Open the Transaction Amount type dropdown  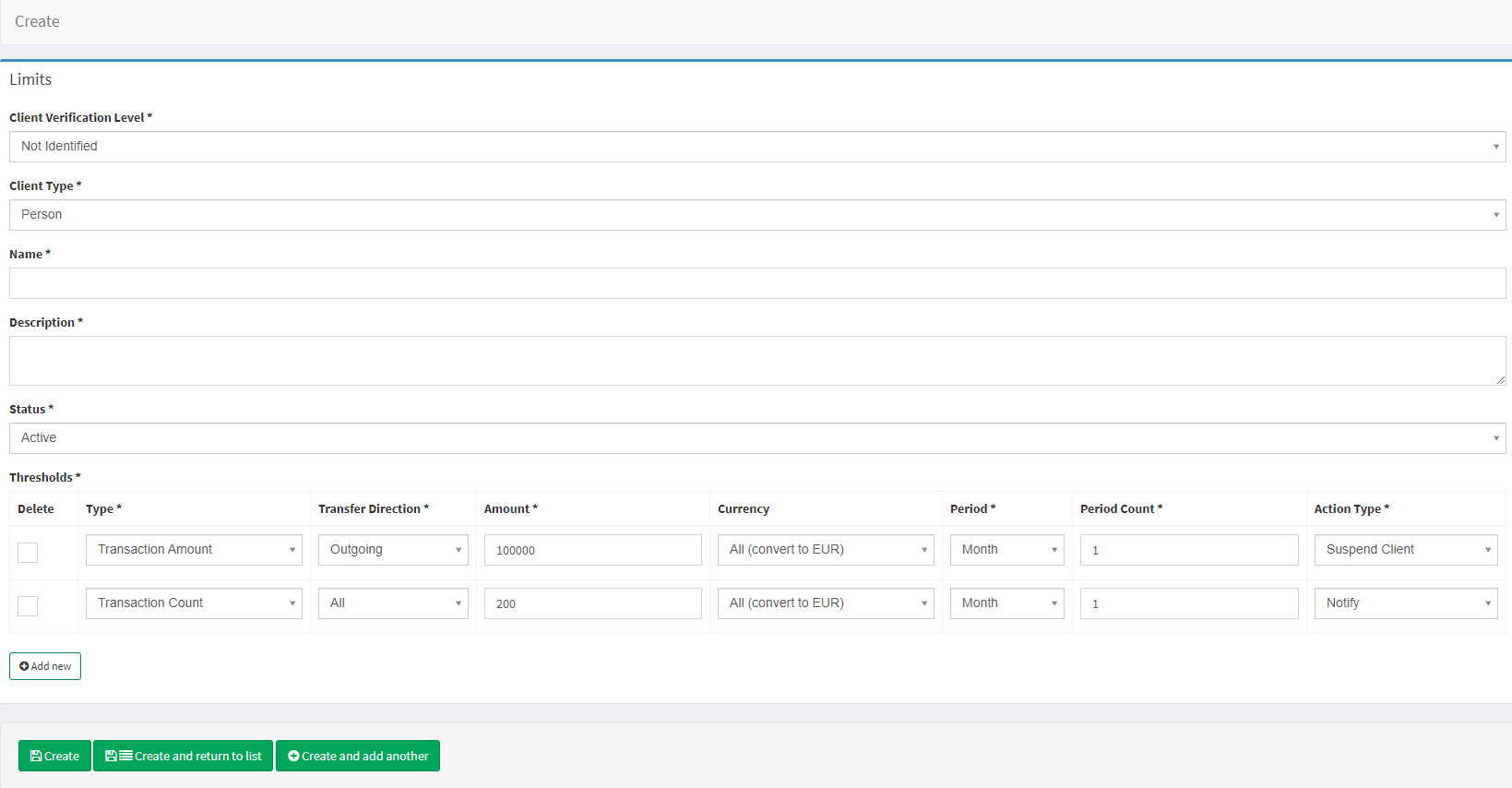[x=194, y=550]
